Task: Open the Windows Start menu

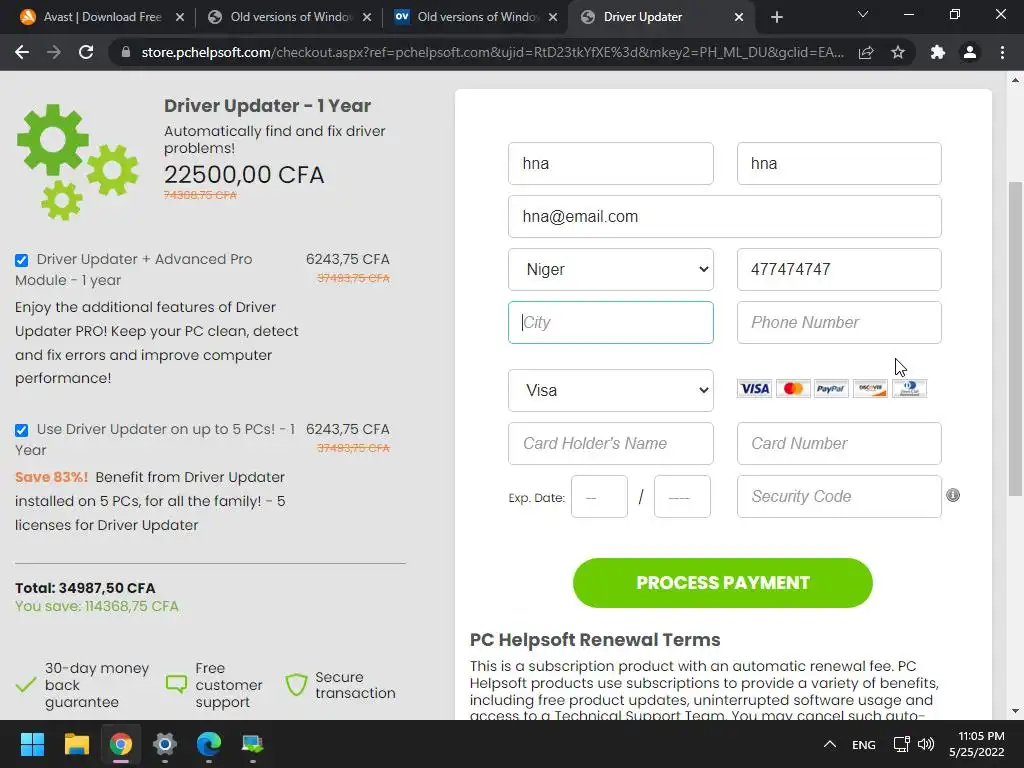Action: (x=32, y=744)
